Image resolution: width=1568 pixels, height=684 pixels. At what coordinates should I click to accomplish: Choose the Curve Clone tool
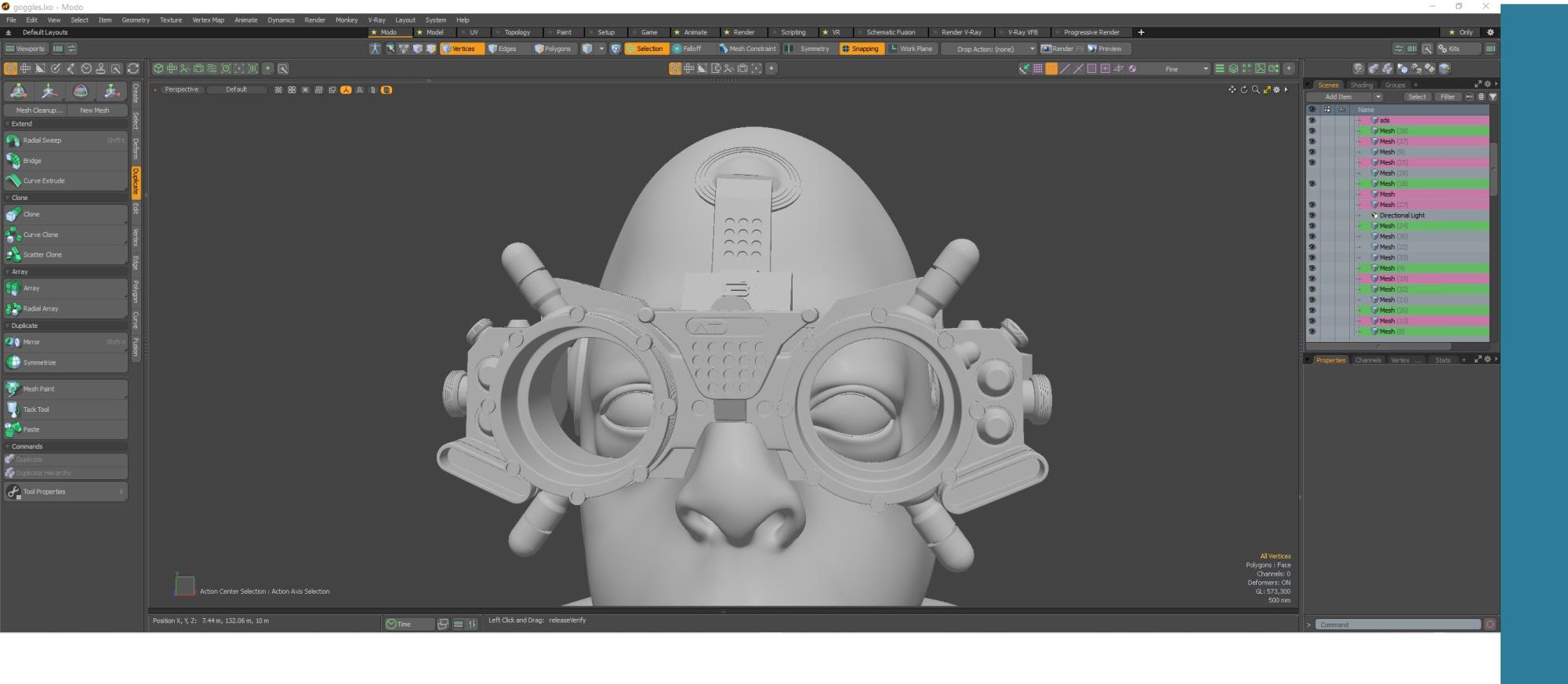[65, 235]
